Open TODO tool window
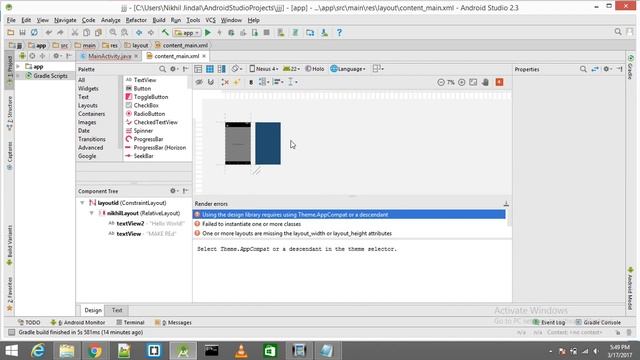Image resolution: width=640 pixels, height=360 pixels. [29, 322]
